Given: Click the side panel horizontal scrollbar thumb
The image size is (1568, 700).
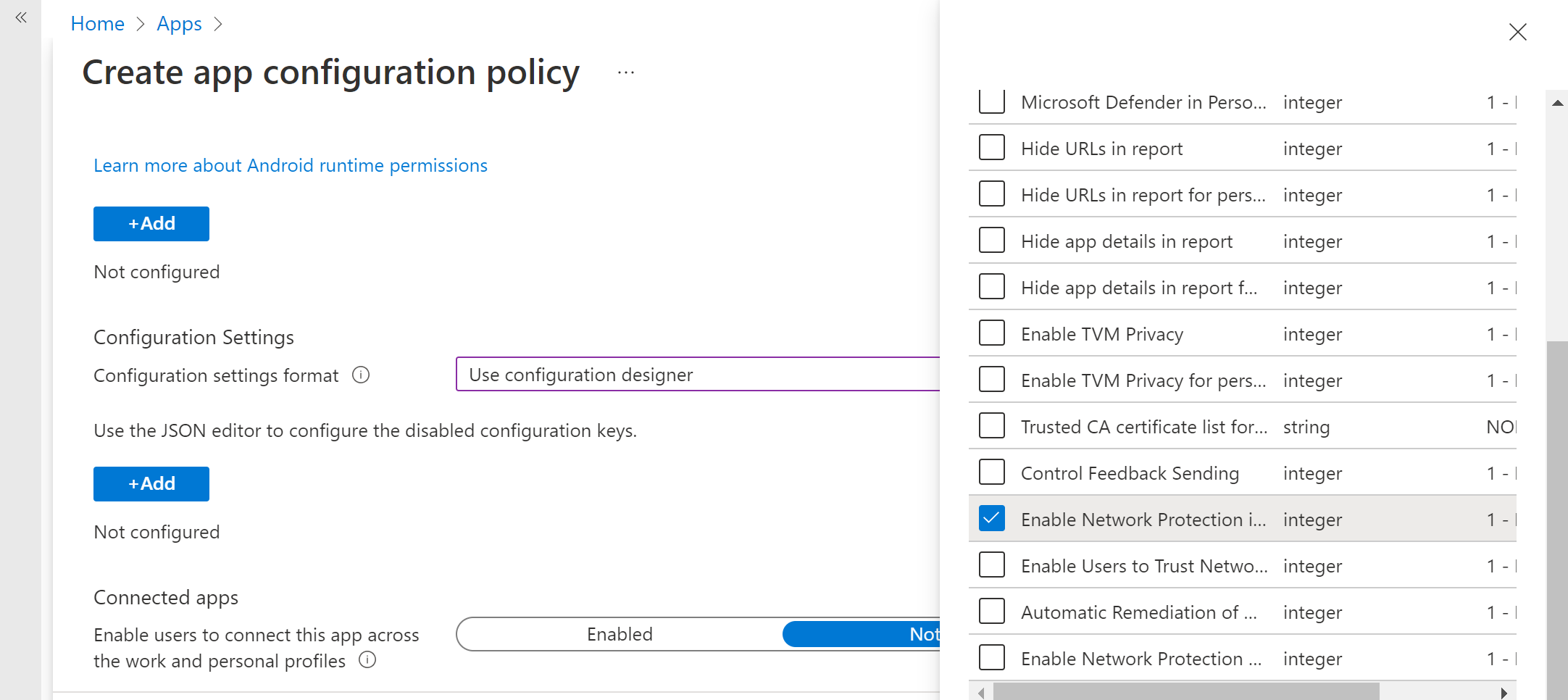Looking at the screenshot, I should (1186, 693).
